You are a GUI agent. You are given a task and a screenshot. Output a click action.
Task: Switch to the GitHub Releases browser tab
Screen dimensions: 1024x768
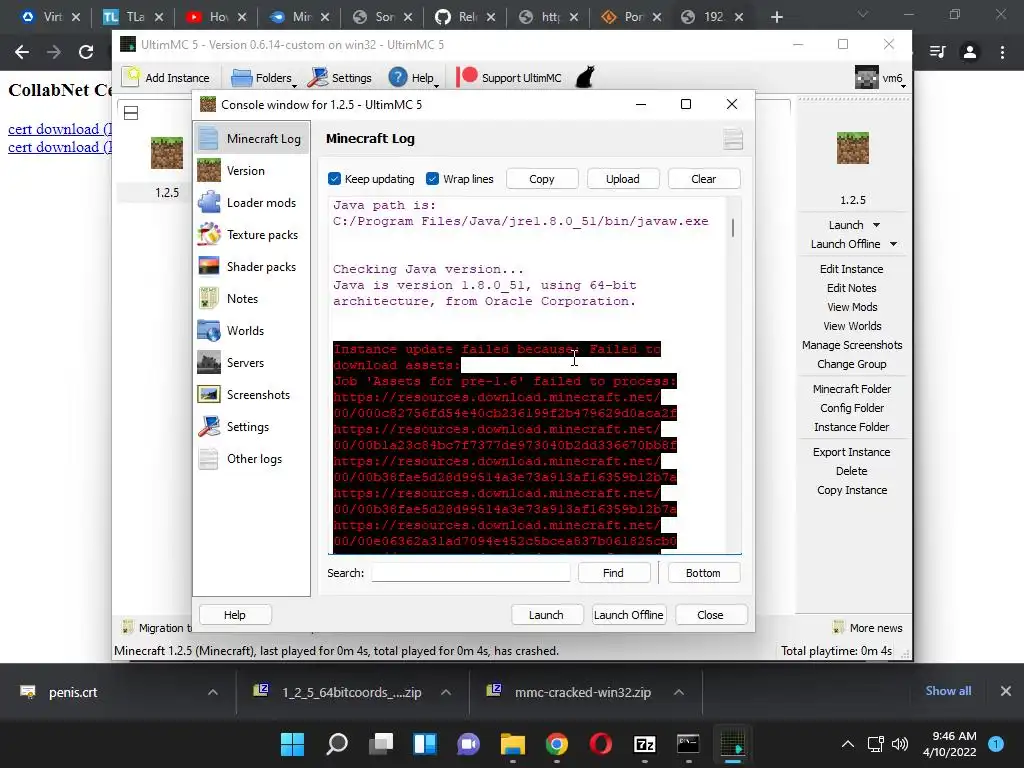(465, 17)
